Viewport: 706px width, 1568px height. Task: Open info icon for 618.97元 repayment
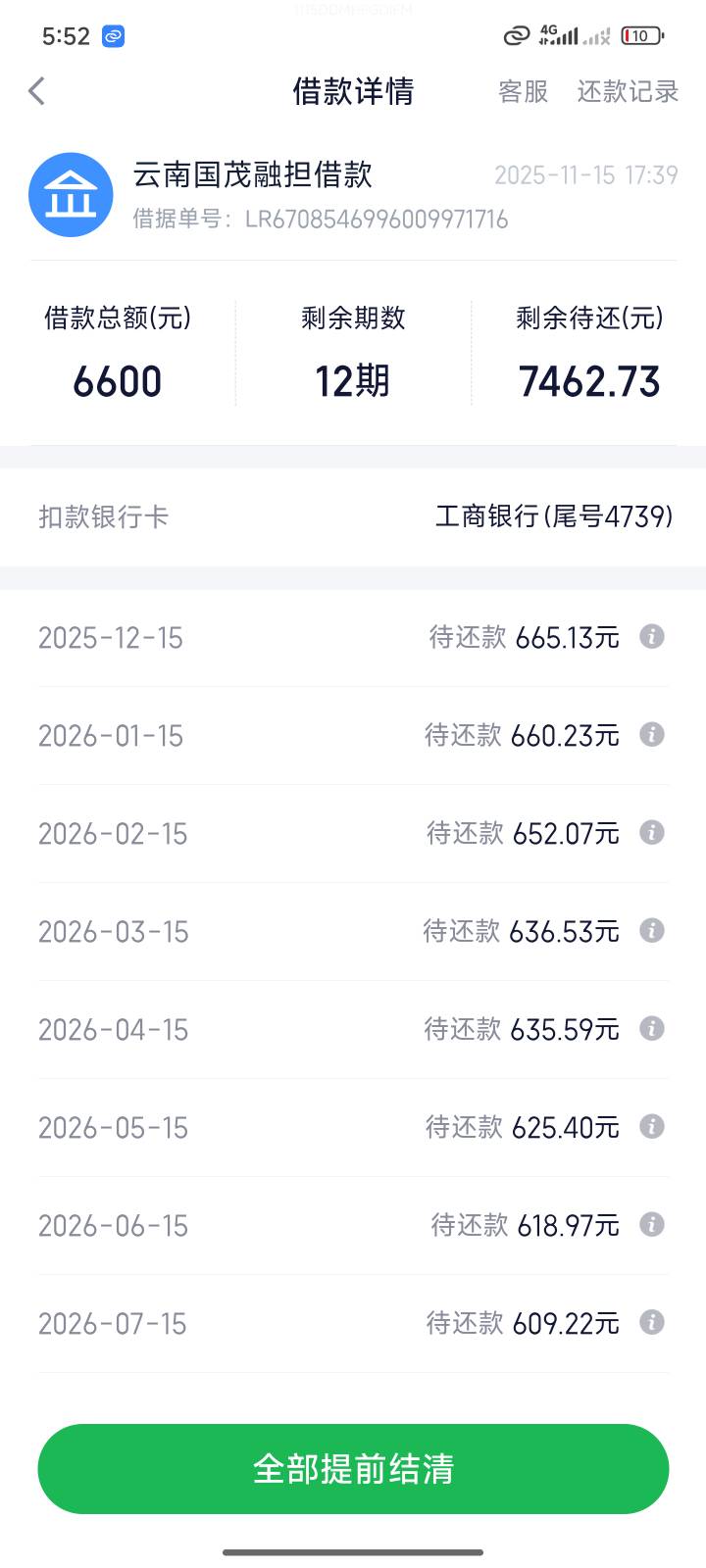pyautogui.click(x=652, y=1225)
